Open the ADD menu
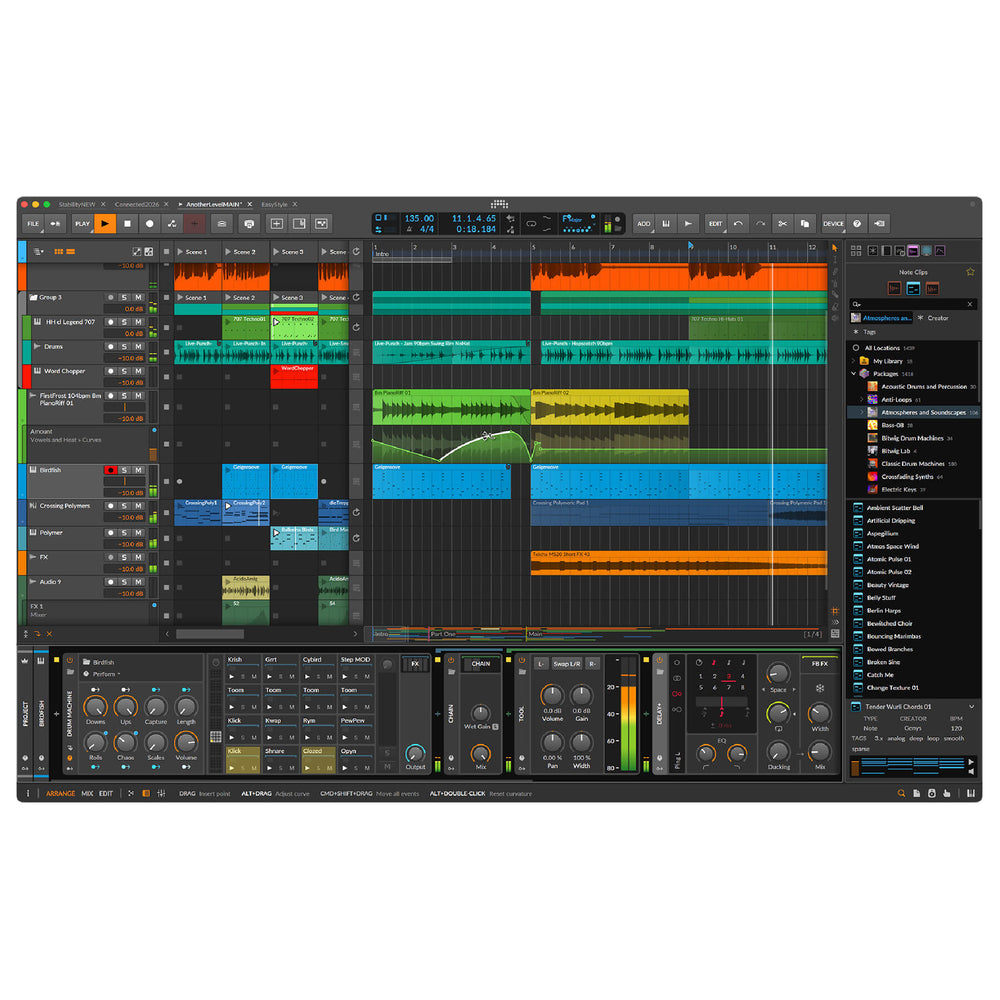This screenshot has height=1000, width=1000. coord(644,224)
